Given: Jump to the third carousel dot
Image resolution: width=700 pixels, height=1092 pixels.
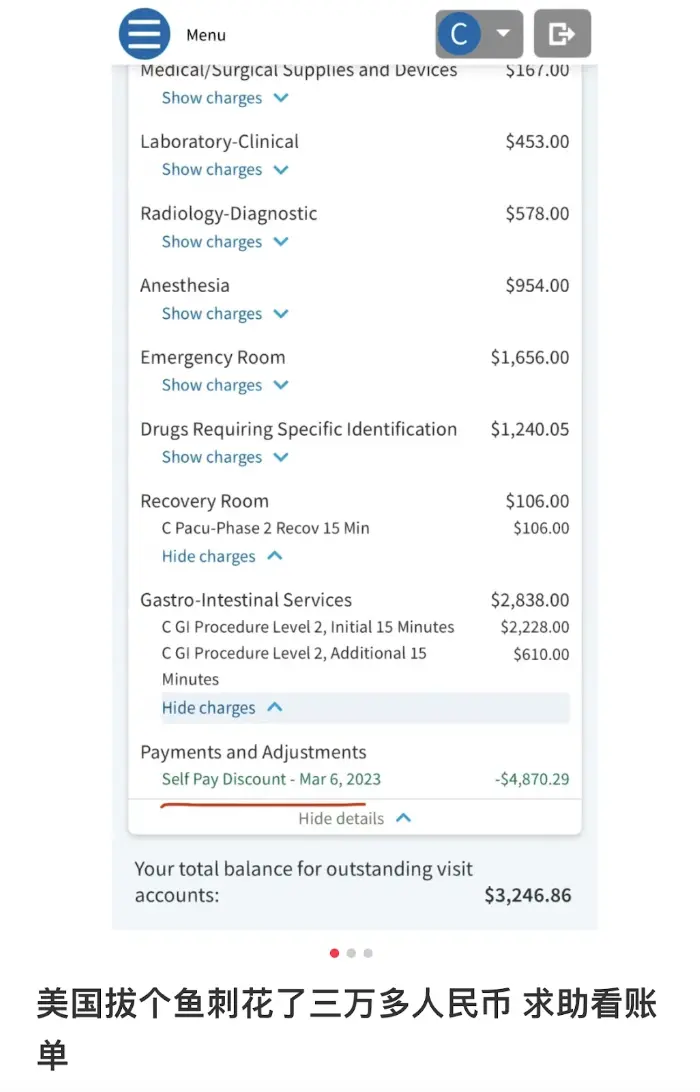Looking at the screenshot, I should tap(368, 953).
